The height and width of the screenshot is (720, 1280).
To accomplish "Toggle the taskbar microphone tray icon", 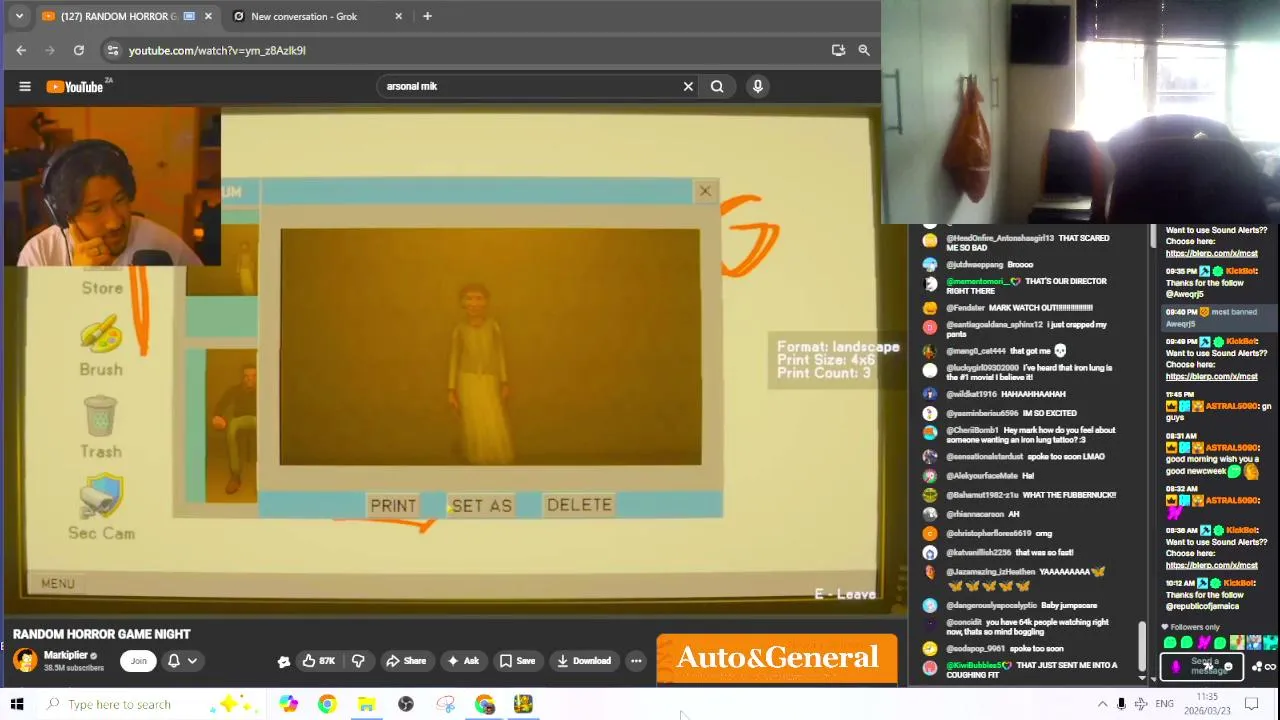I will tap(1121, 704).
